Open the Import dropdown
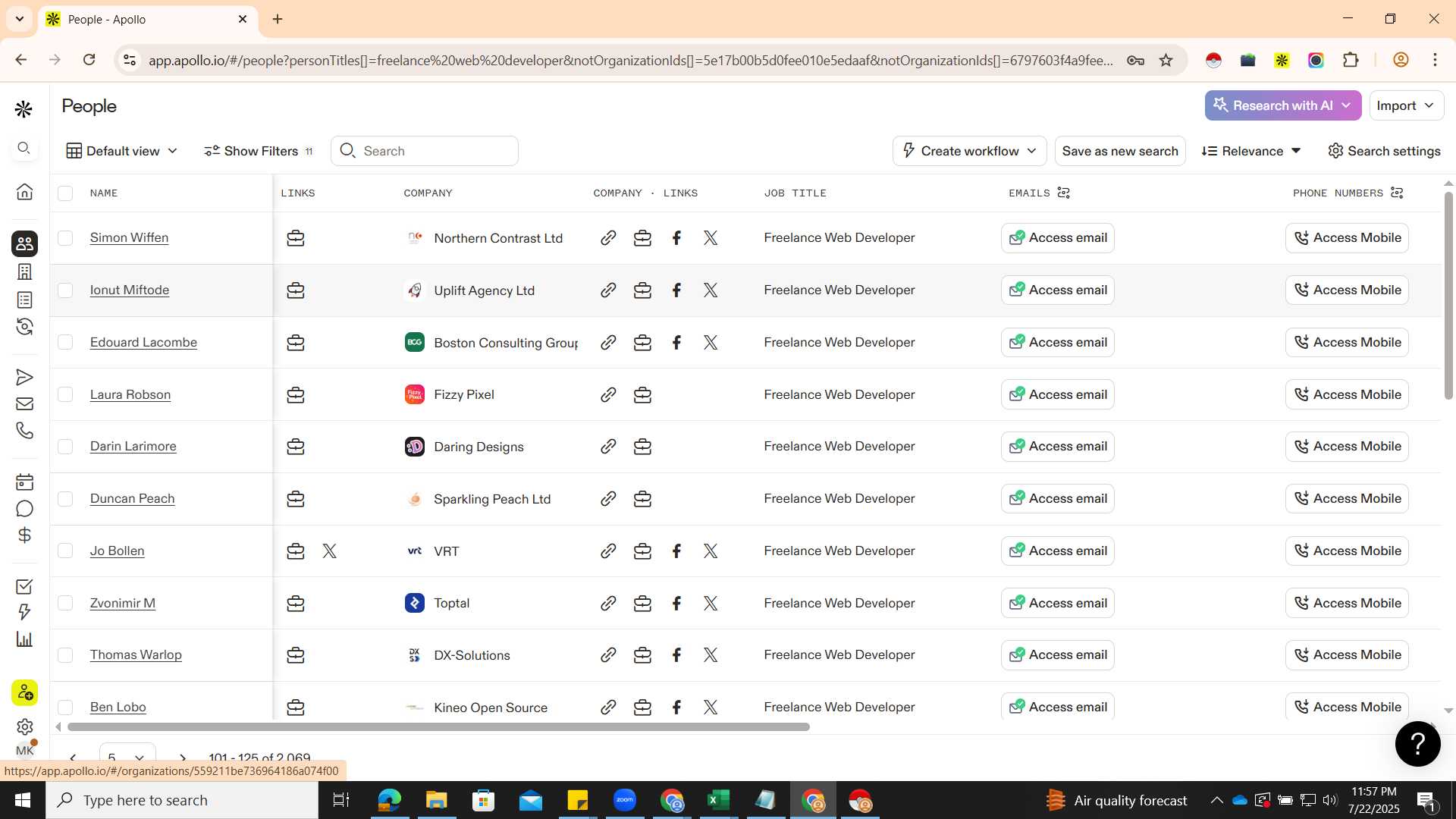 (x=1406, y=105)
